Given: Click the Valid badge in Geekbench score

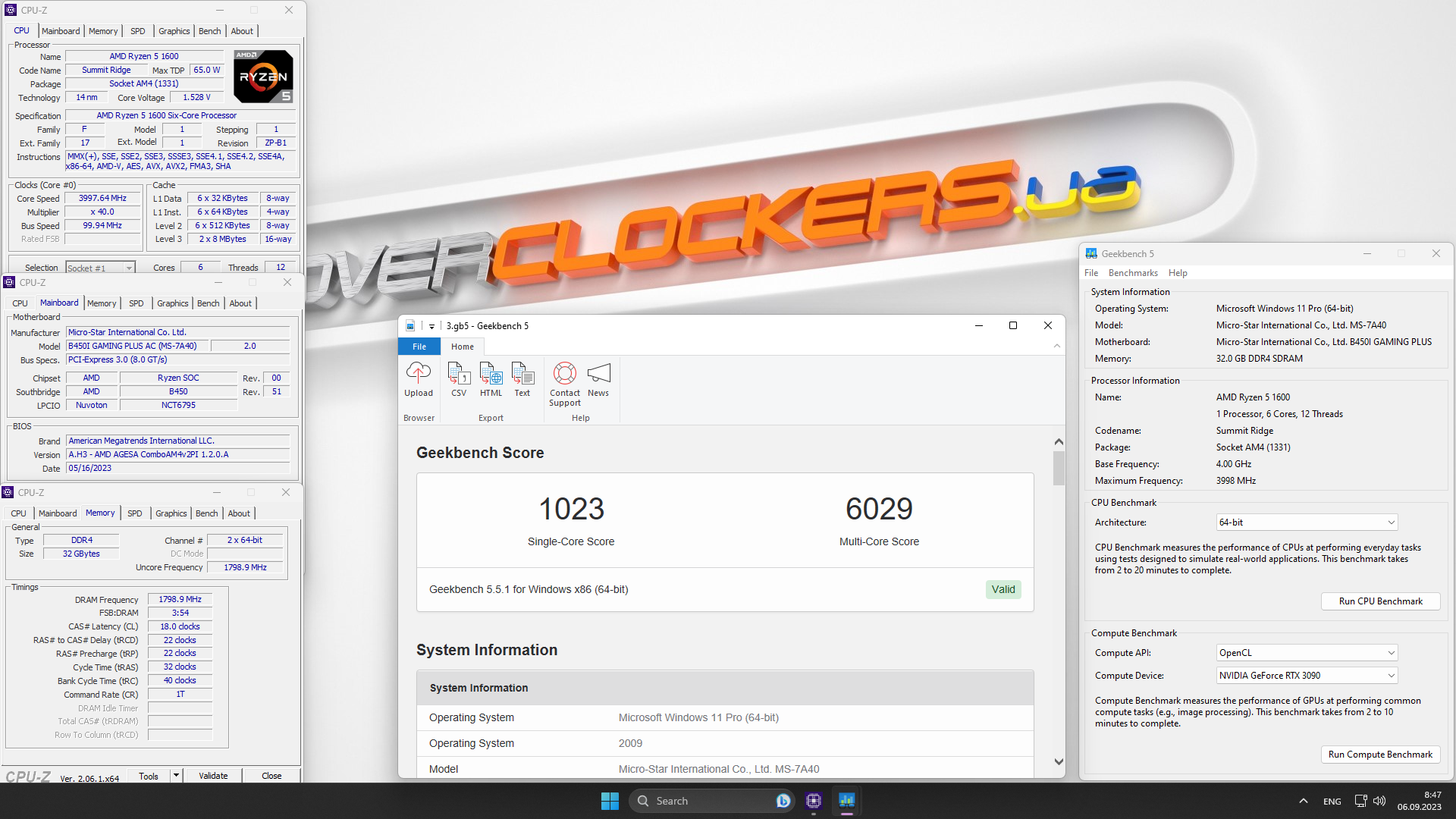Looking at the screenshot, I should point(1003,590).
